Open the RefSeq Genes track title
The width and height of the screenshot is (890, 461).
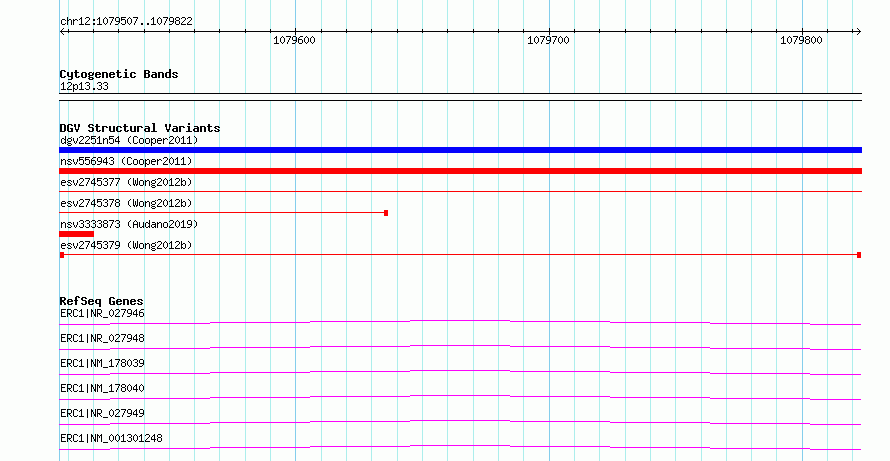click(102, 301)
